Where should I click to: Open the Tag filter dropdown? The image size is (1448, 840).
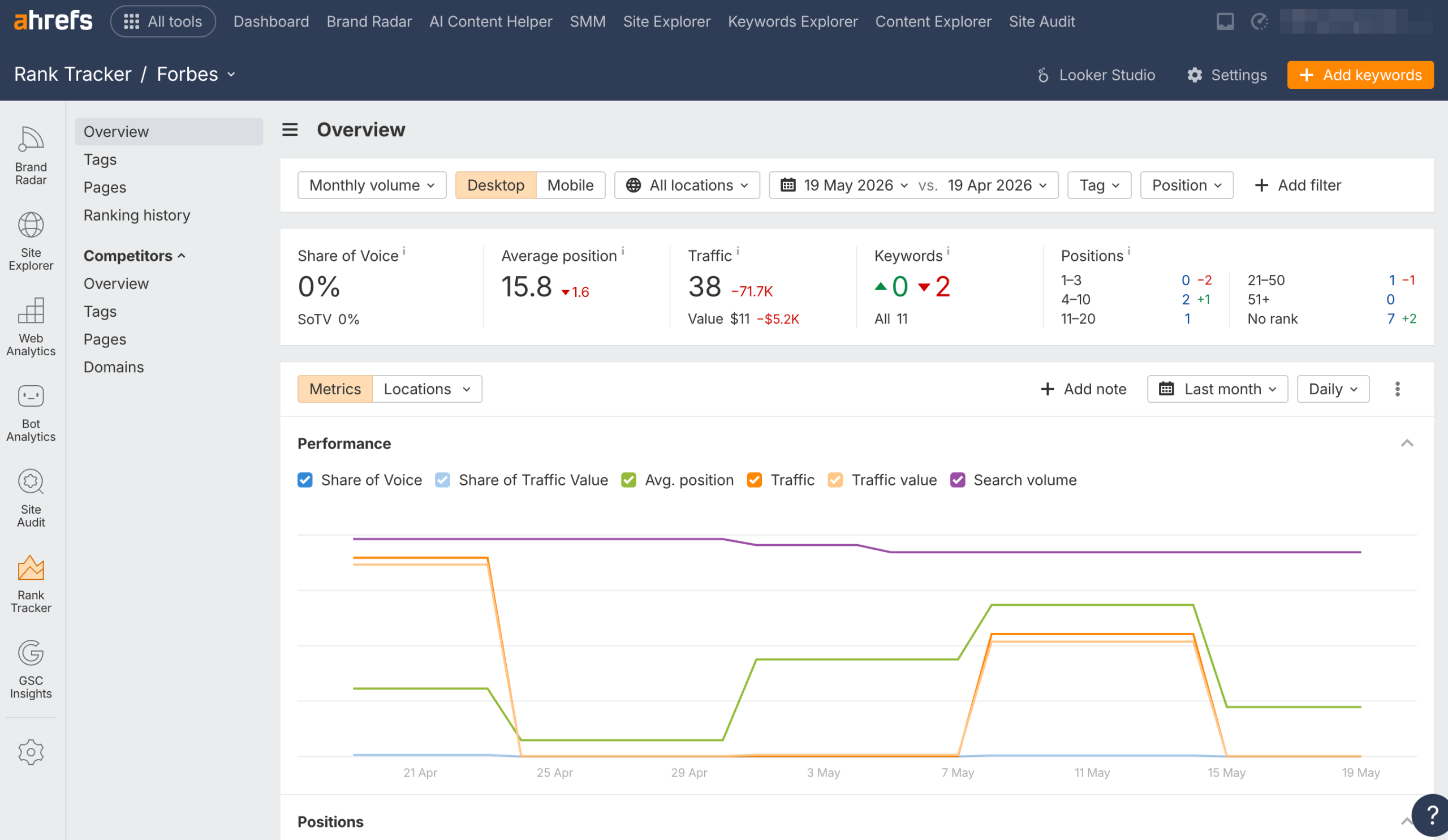click(1099, 185)
